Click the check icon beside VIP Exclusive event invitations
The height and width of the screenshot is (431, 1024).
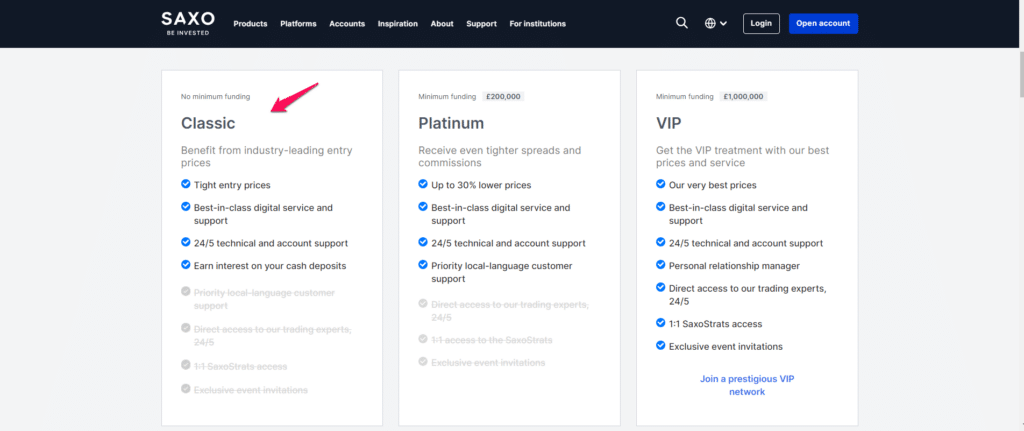click(661, 346)
